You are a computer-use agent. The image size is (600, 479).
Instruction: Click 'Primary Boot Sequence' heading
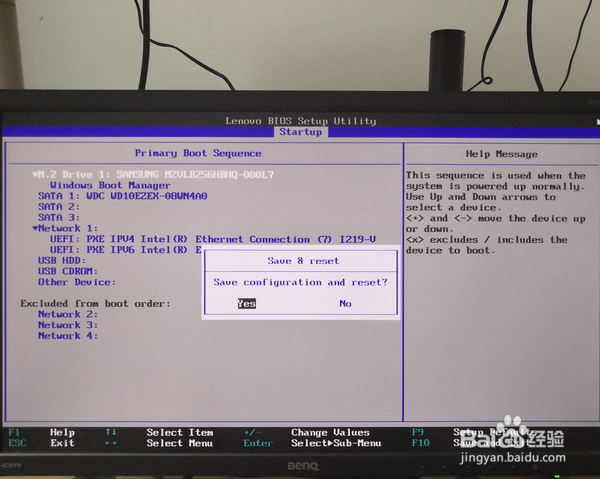coord(198,153)
